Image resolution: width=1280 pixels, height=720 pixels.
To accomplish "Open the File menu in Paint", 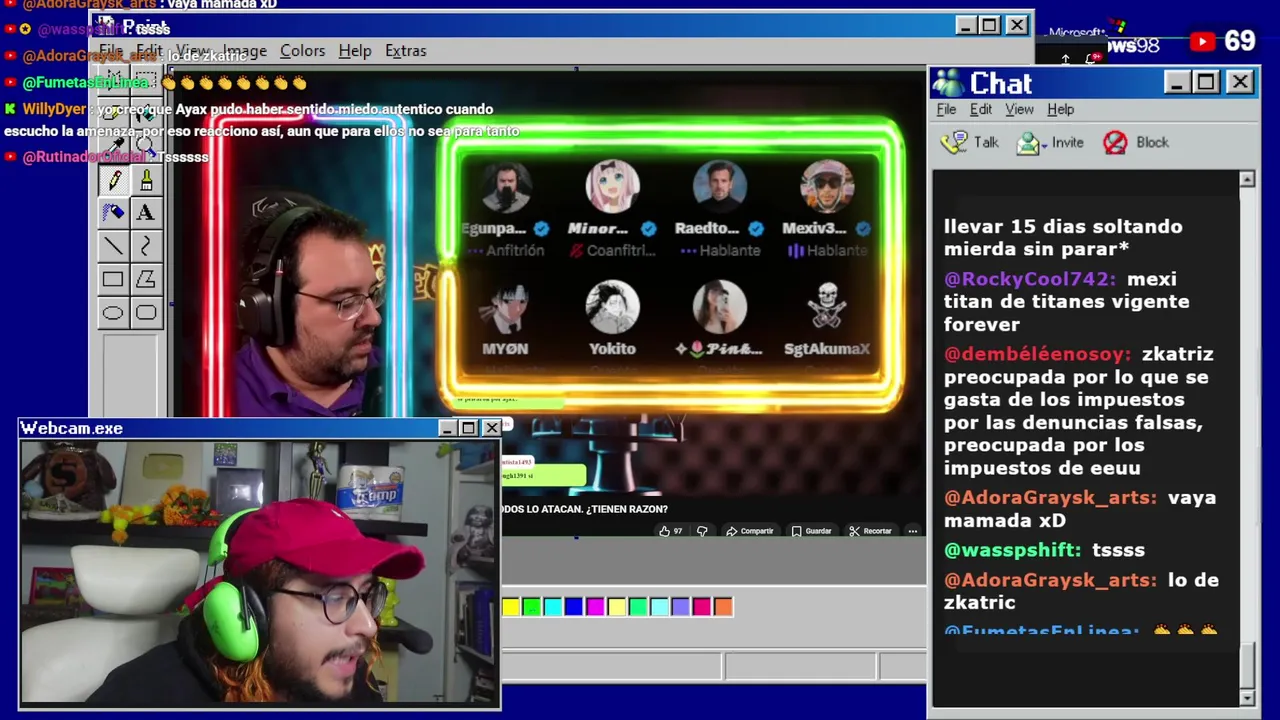I will coord(111,50).
